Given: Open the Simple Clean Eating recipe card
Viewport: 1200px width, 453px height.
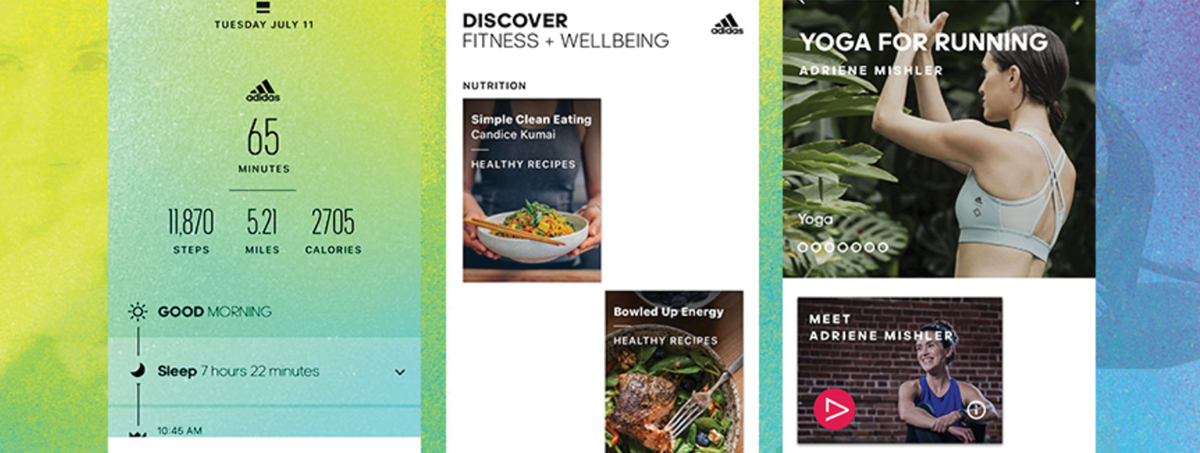Looking at the screenshot, I should click(x=532, y=190).
